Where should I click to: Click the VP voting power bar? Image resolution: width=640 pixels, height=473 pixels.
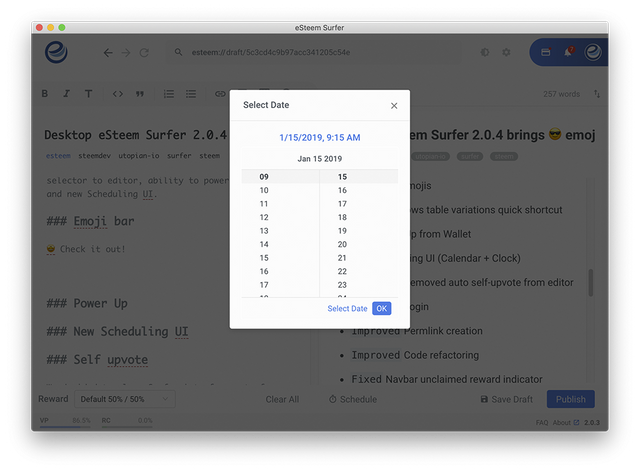[65, 426]
